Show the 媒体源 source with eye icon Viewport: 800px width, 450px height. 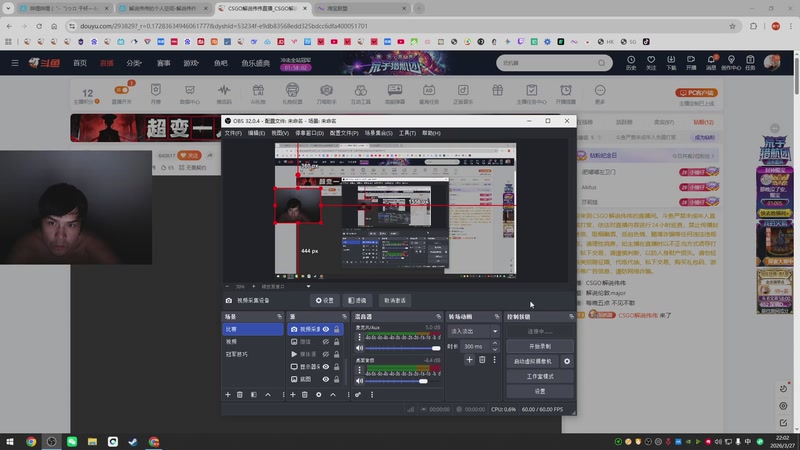pos(326,354)
